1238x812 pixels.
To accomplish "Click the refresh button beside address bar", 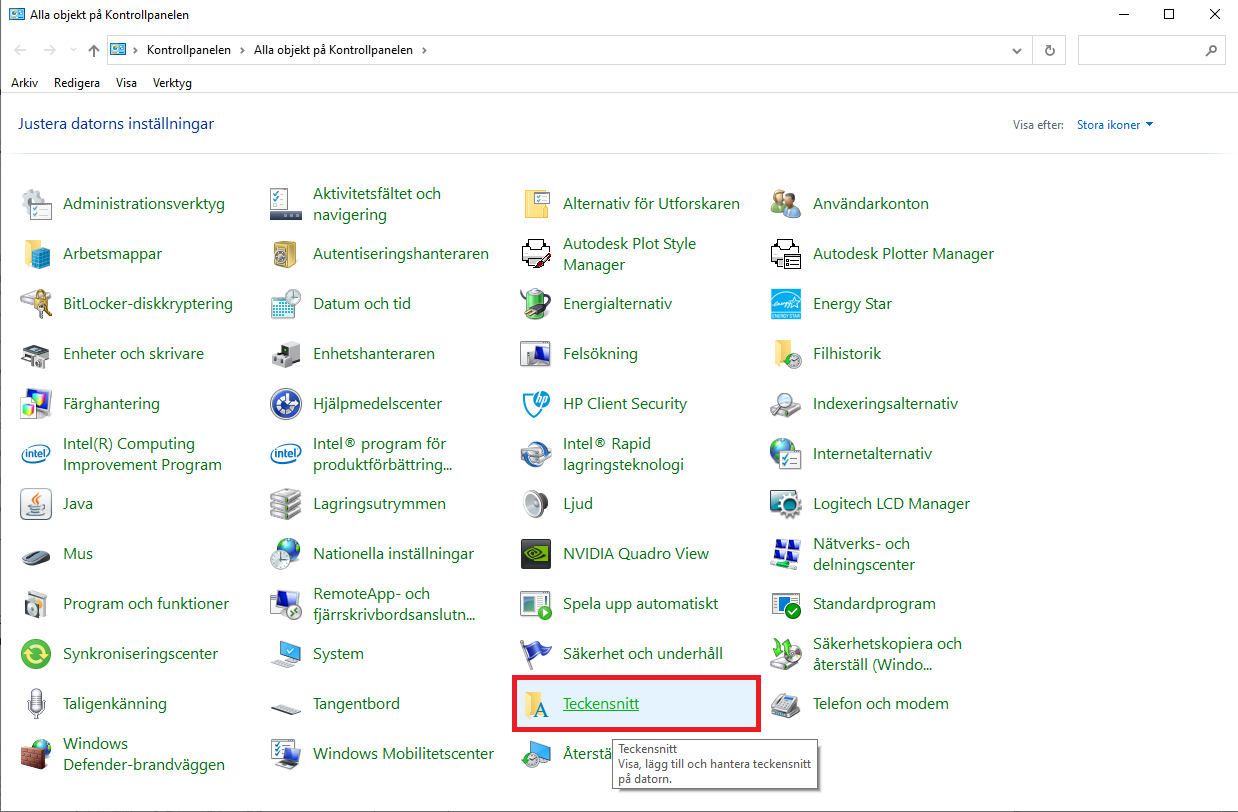I will (1049, 50).
